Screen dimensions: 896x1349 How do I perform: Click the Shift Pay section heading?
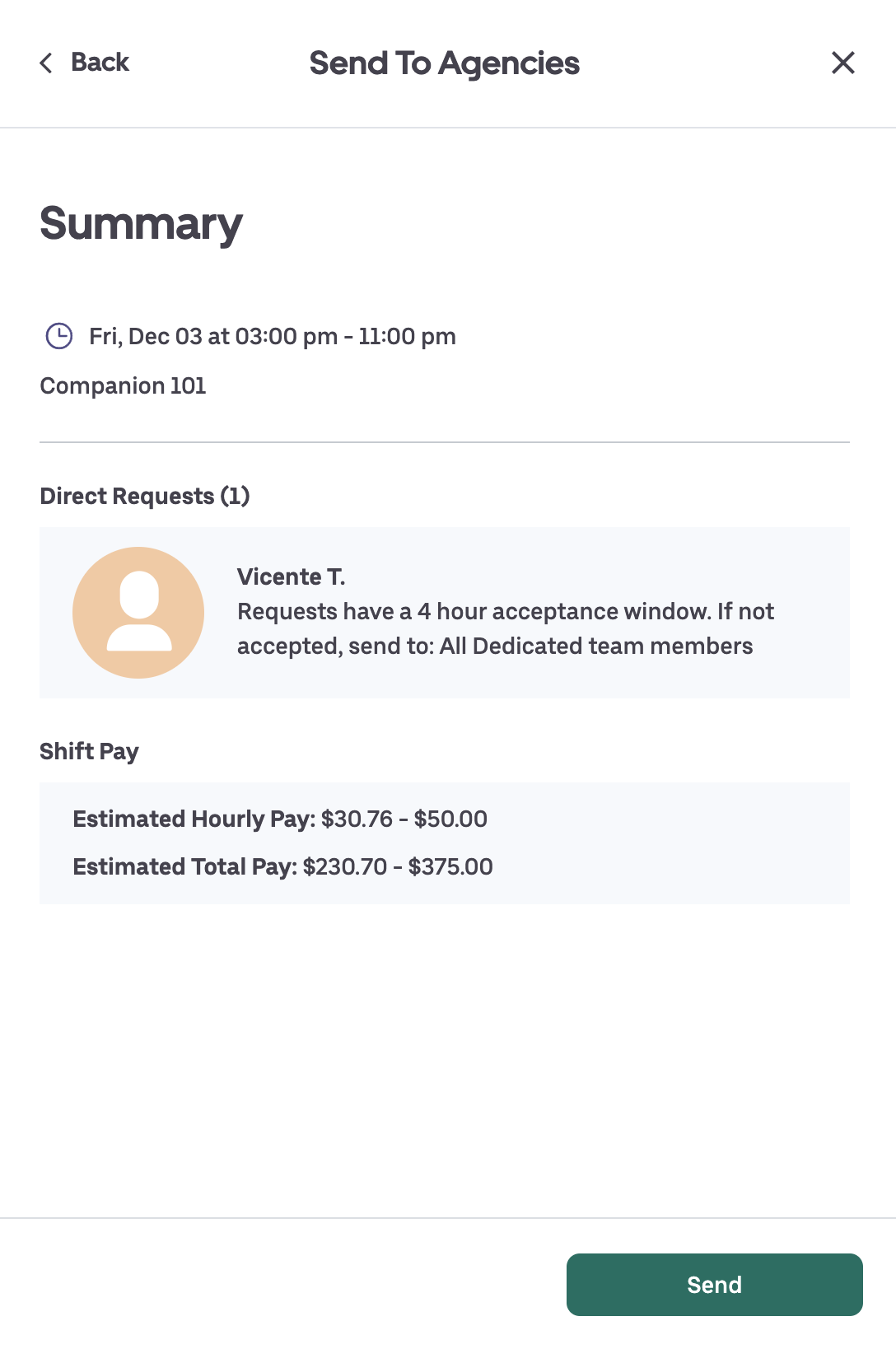coord(89,751)
